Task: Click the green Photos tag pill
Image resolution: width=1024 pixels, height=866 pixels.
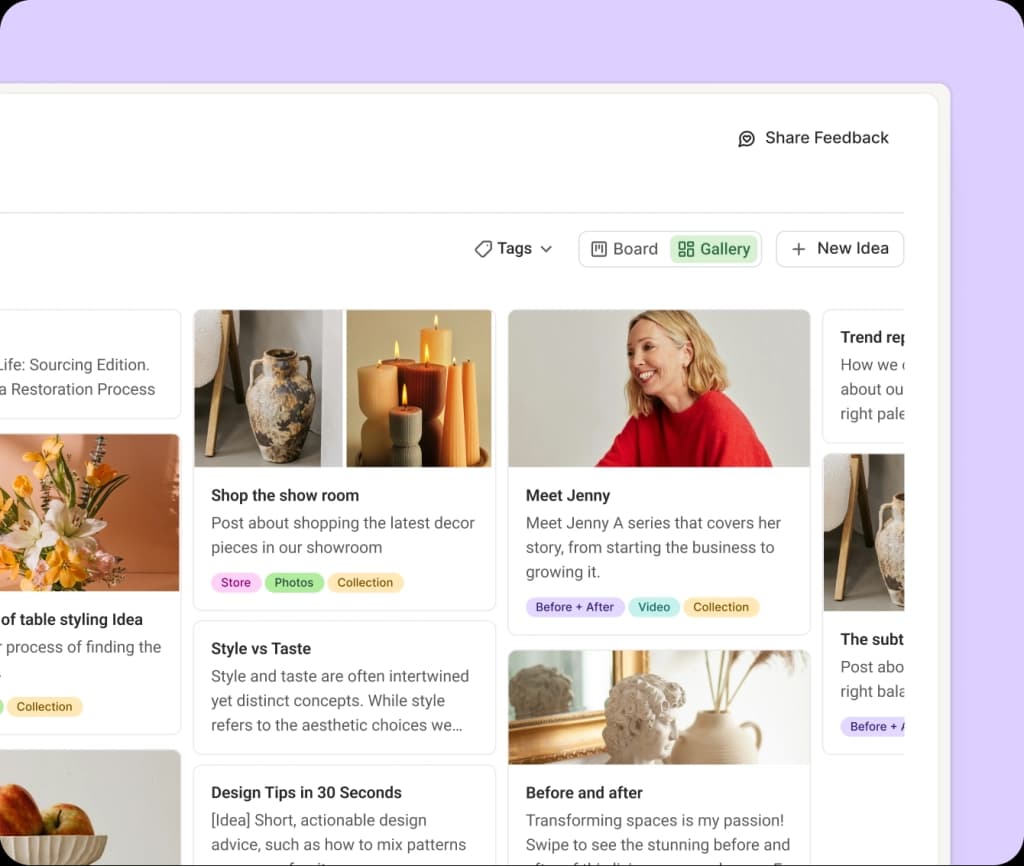Action: coord(294,581)
